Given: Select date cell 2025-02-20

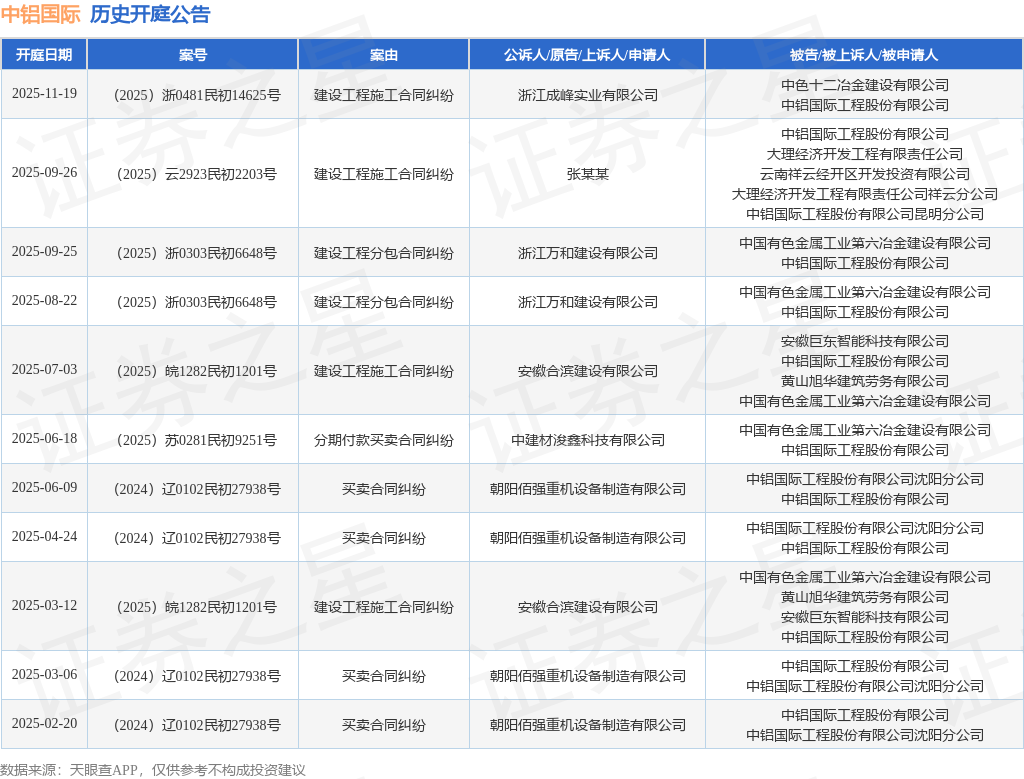Looking at the screenshot, I should [44, 723].
